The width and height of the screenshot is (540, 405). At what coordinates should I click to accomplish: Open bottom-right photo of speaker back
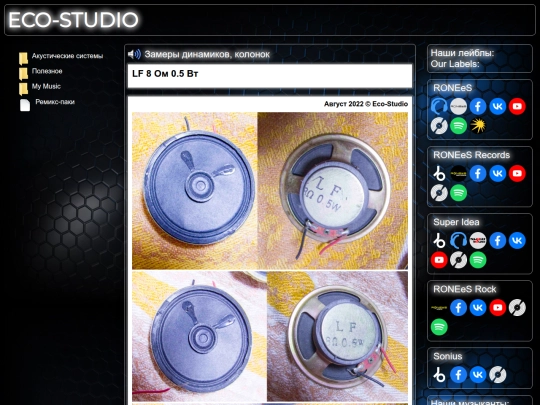click(338, 336)
